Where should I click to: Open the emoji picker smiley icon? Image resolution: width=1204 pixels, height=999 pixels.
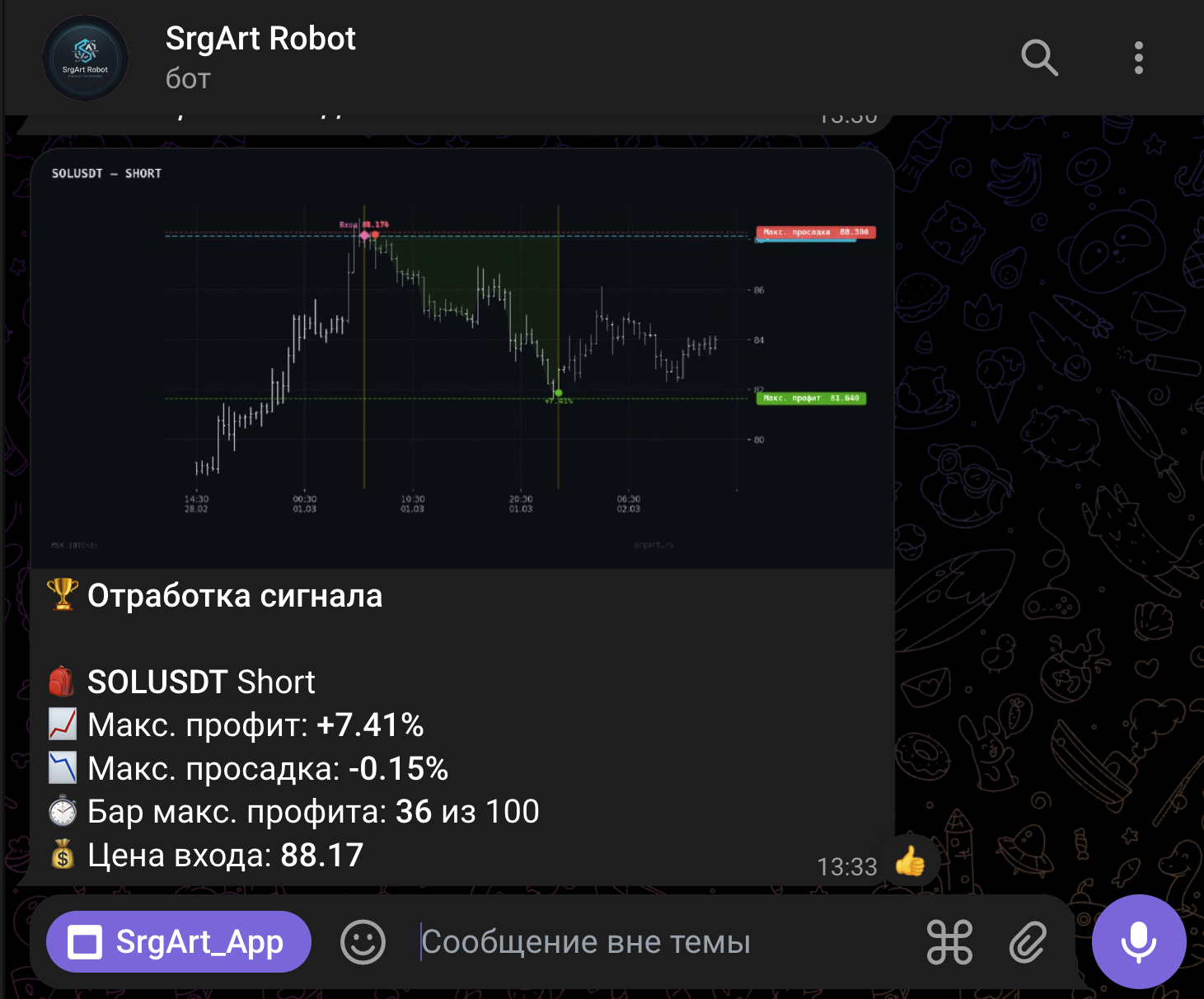click(363, 941)
